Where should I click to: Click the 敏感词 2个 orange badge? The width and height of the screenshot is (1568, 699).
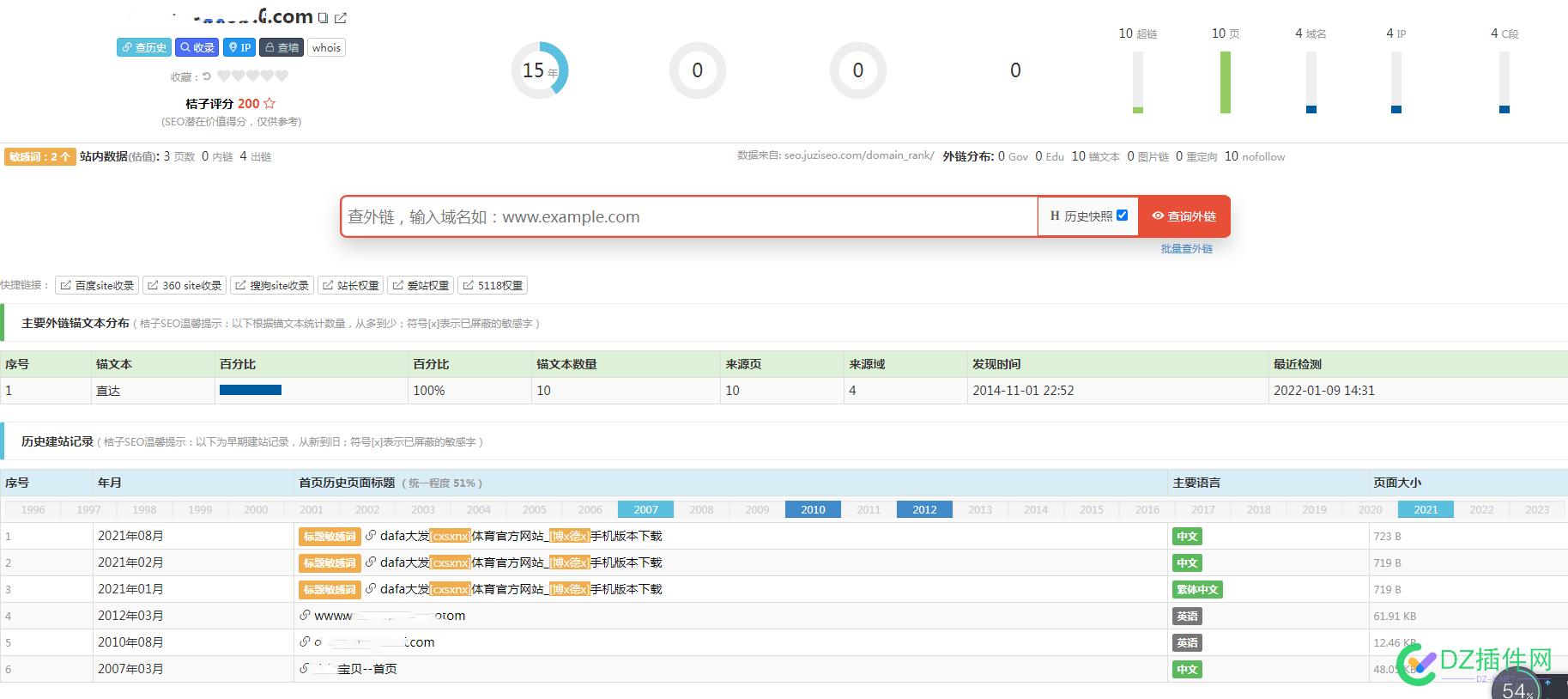coord(39,156)
